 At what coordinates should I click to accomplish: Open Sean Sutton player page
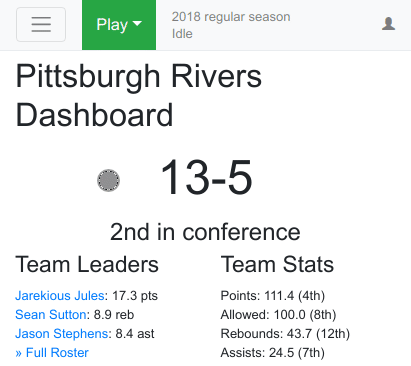coord(51,315)
